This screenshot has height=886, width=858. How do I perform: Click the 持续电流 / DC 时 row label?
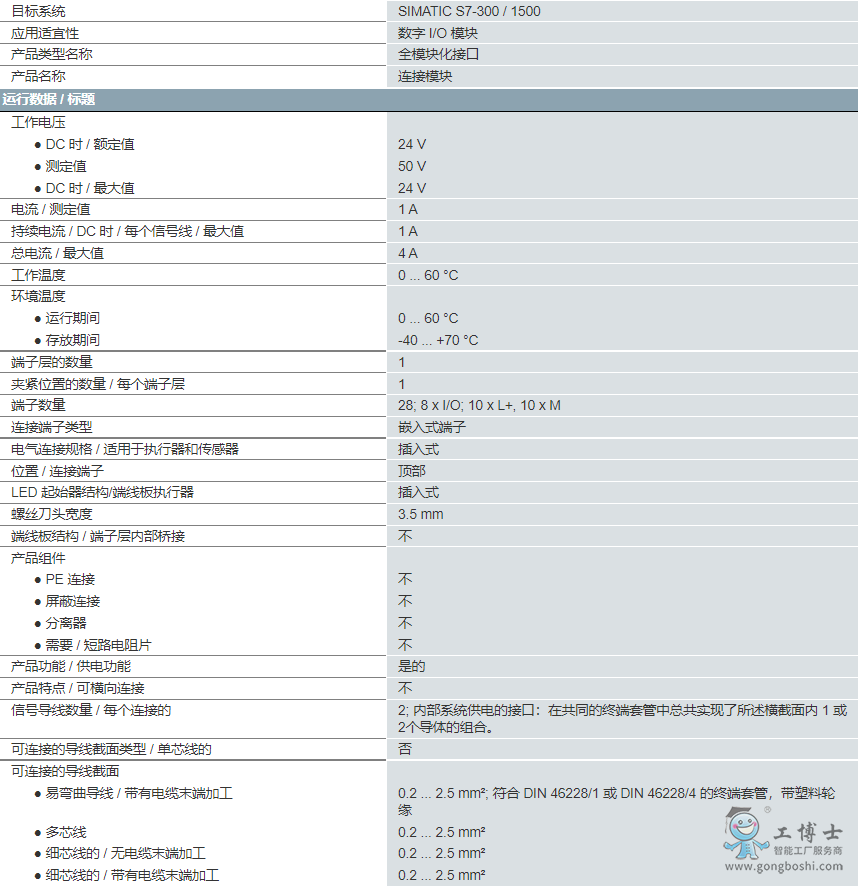pos(128,232)
